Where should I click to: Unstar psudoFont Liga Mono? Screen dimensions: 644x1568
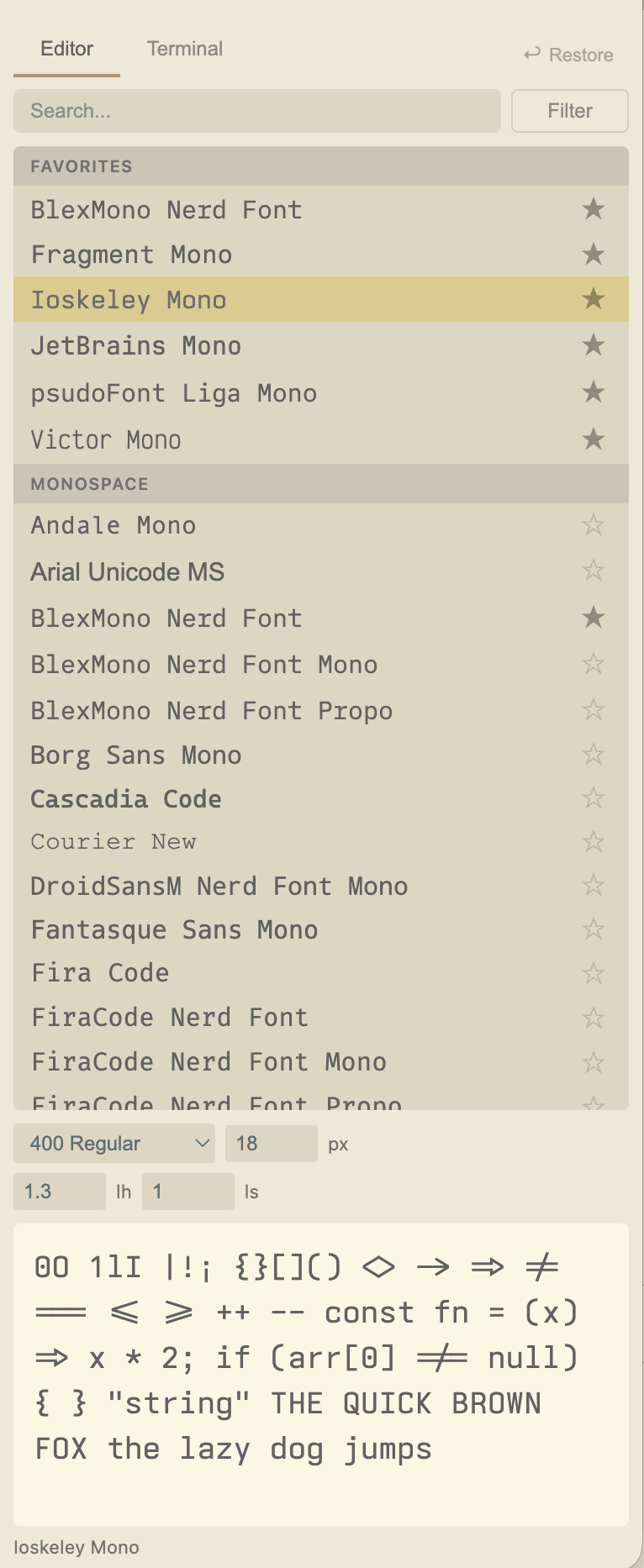point(593,392)
